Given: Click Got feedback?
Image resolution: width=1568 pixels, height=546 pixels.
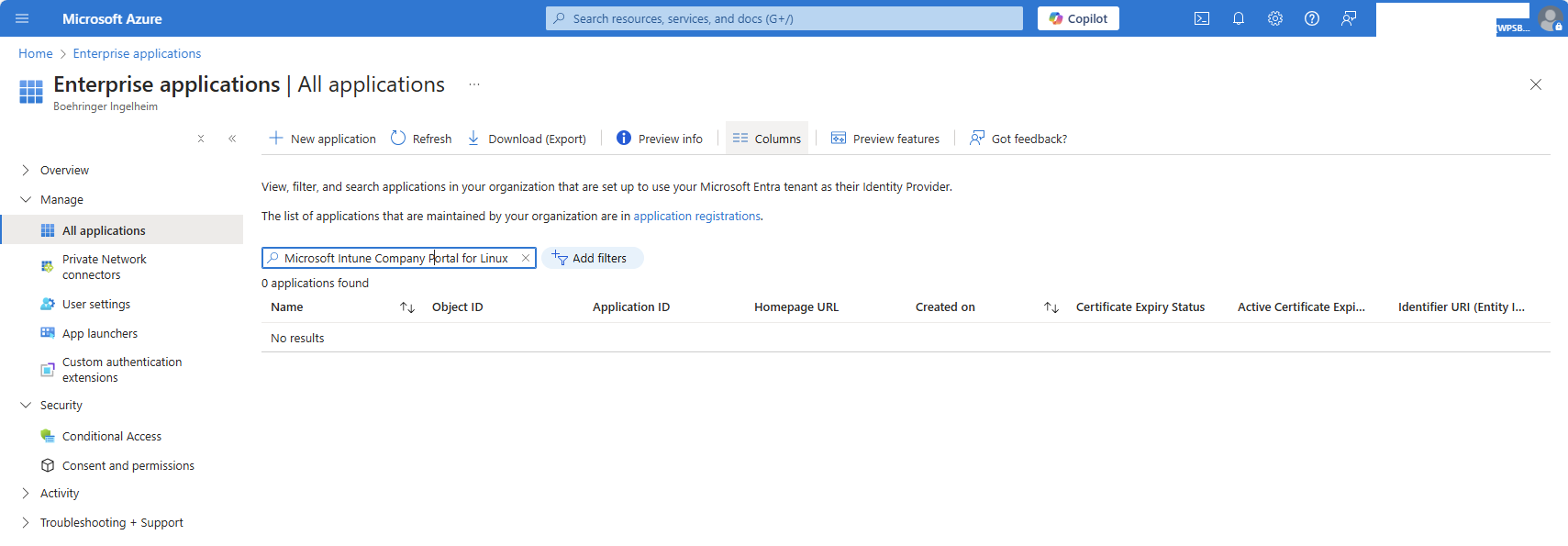Looking at the screenshot, I should pos(1018,139).
